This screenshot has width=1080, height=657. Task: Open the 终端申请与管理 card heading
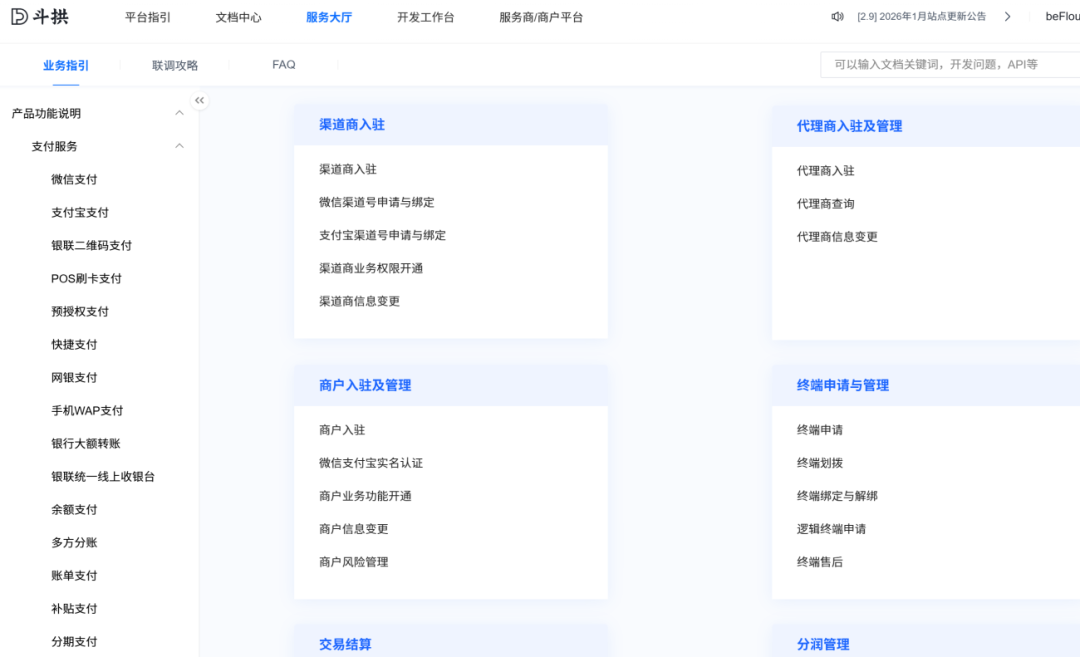point(843,386)
